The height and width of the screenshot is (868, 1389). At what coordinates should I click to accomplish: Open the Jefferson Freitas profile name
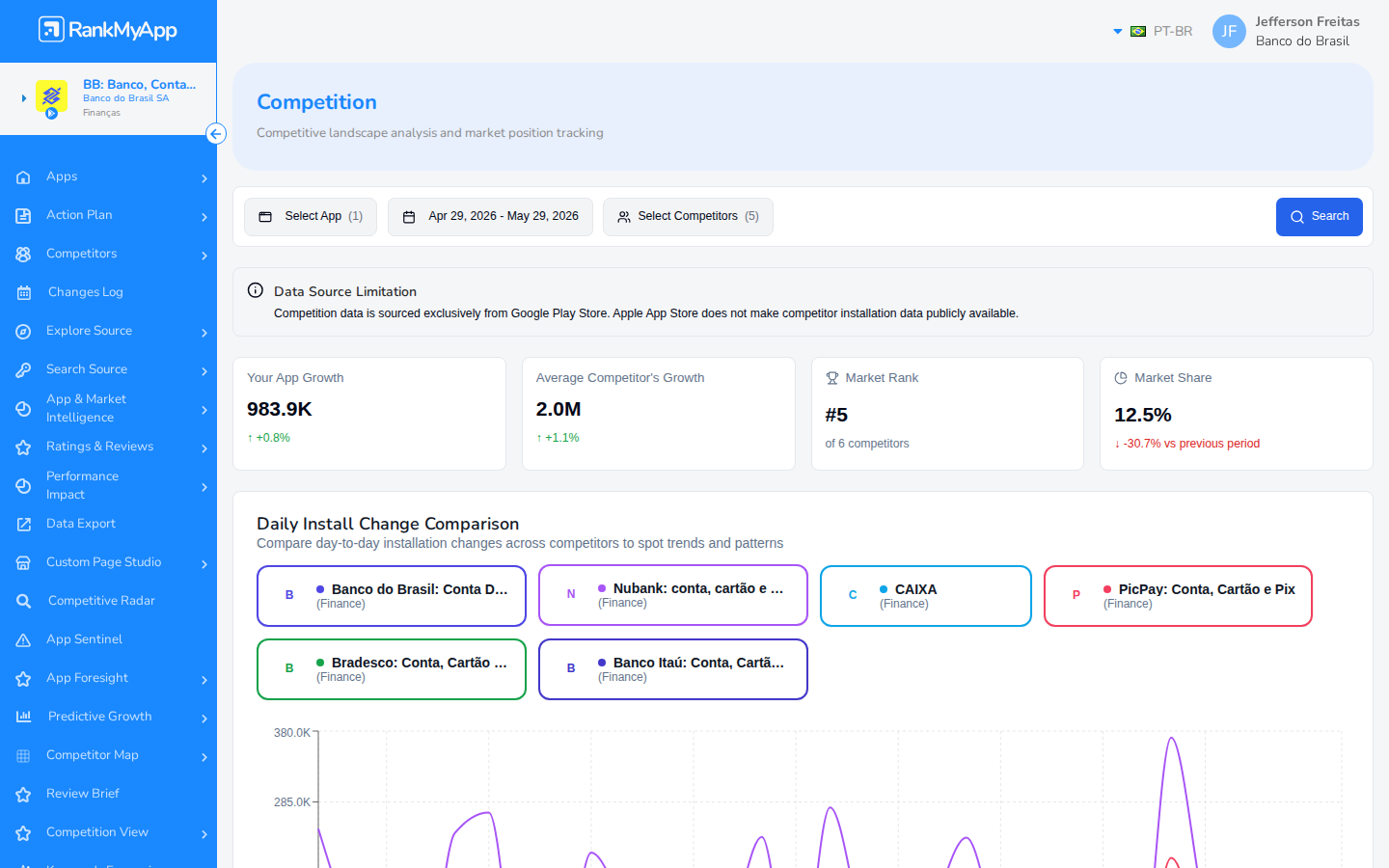(x=1307, y=21)
